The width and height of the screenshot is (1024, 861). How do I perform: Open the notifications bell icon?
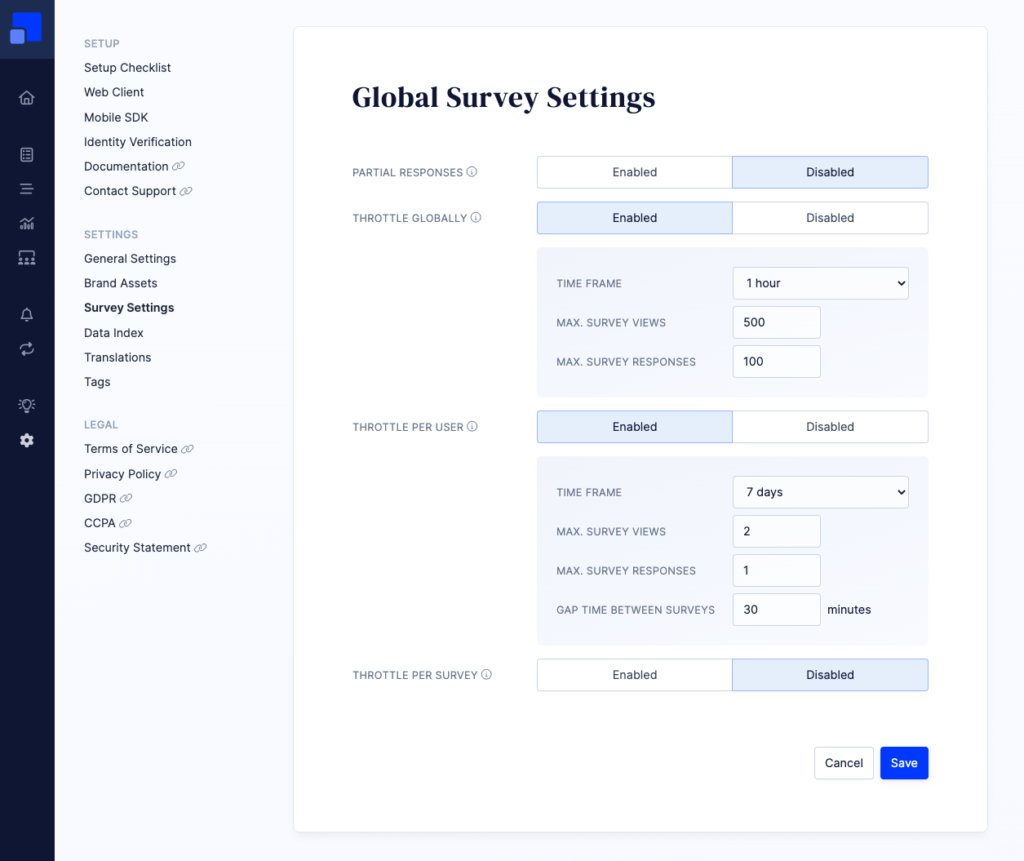pyautogui.click(x=27, y=315)
